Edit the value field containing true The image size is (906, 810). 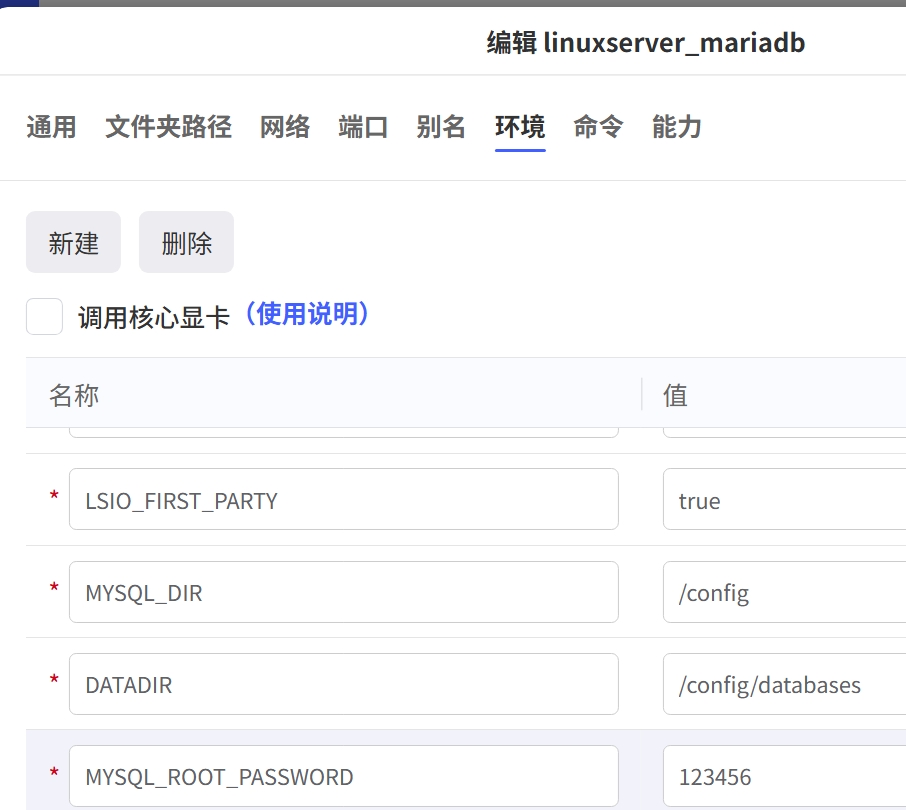tap(783, 500)
